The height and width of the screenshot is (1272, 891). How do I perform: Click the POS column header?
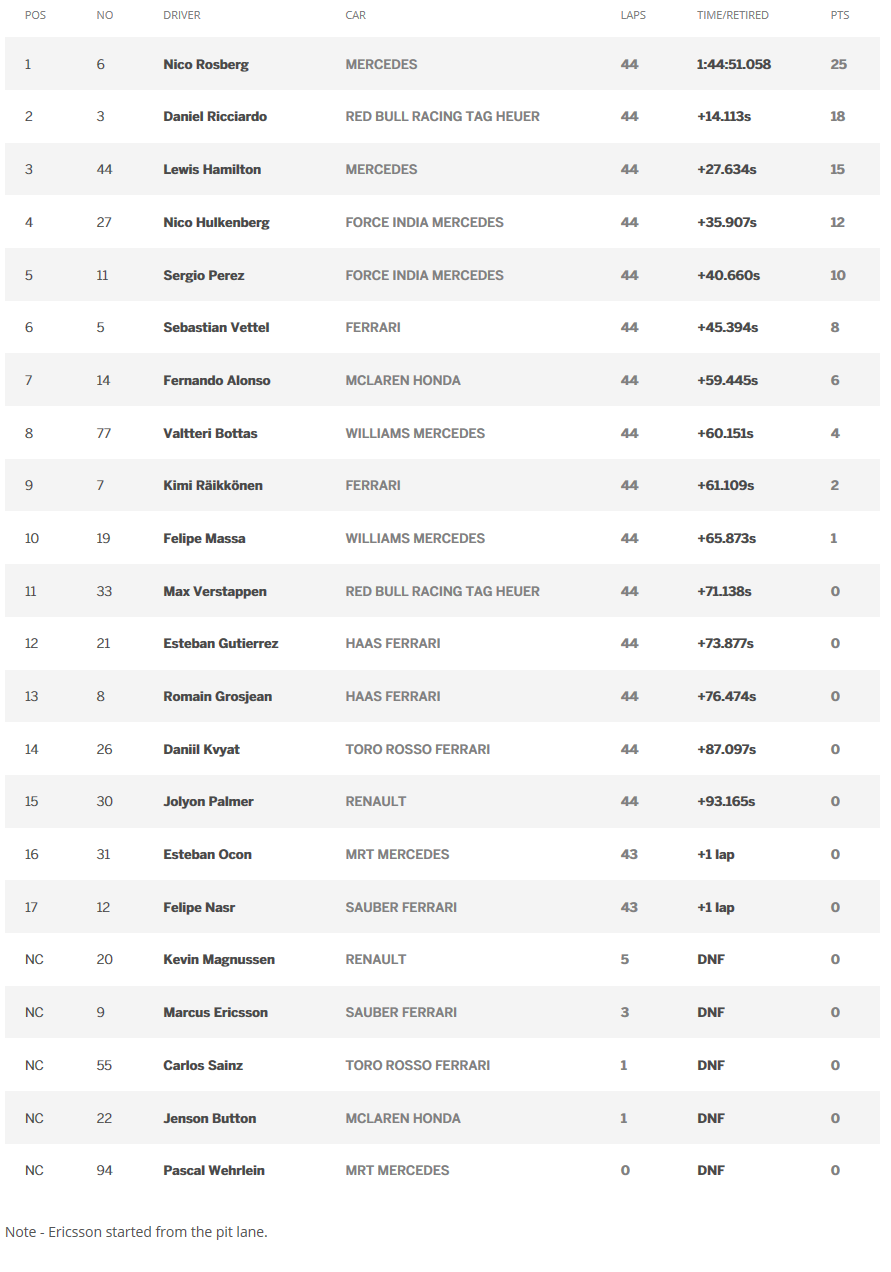(x=35, y=16)
